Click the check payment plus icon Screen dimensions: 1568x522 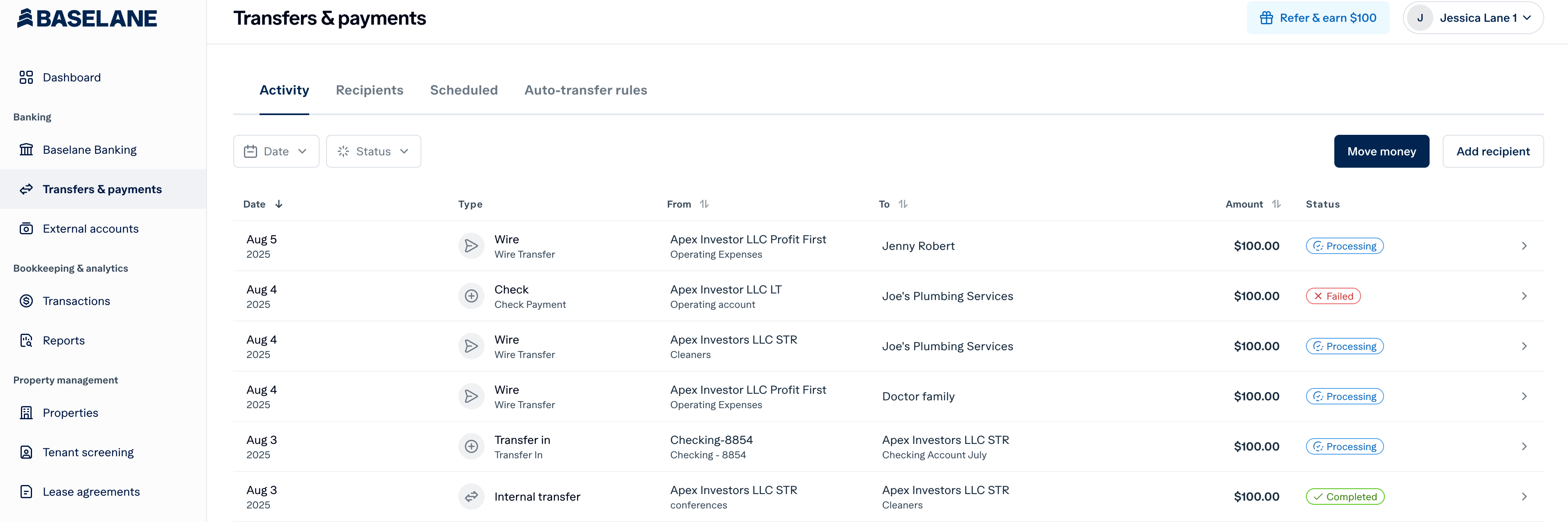click(x=471, y=296)
